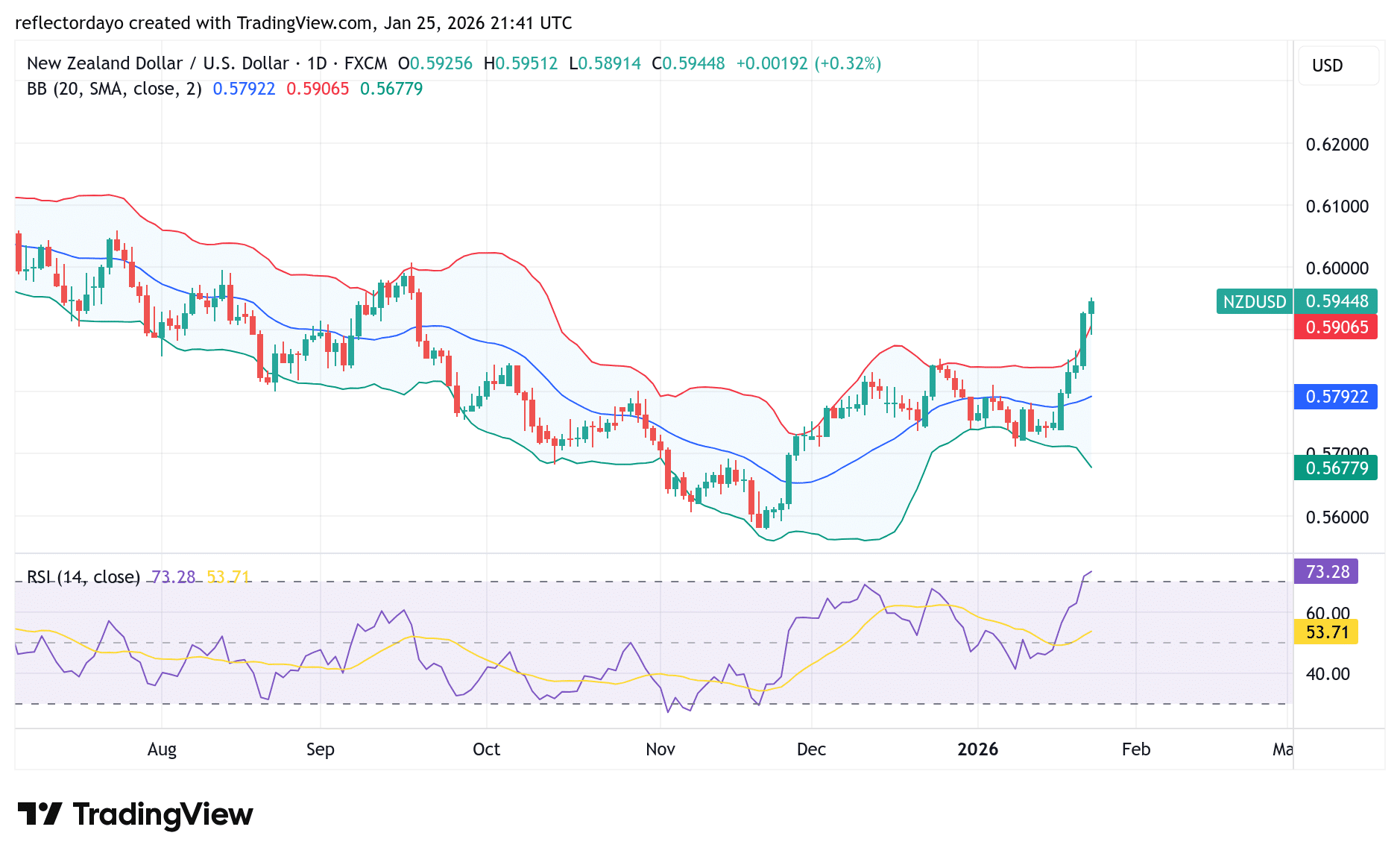
Task: Click the change value +0.00192 (+0.32%)
Action: pyautogui.click(x=808, y=63)
